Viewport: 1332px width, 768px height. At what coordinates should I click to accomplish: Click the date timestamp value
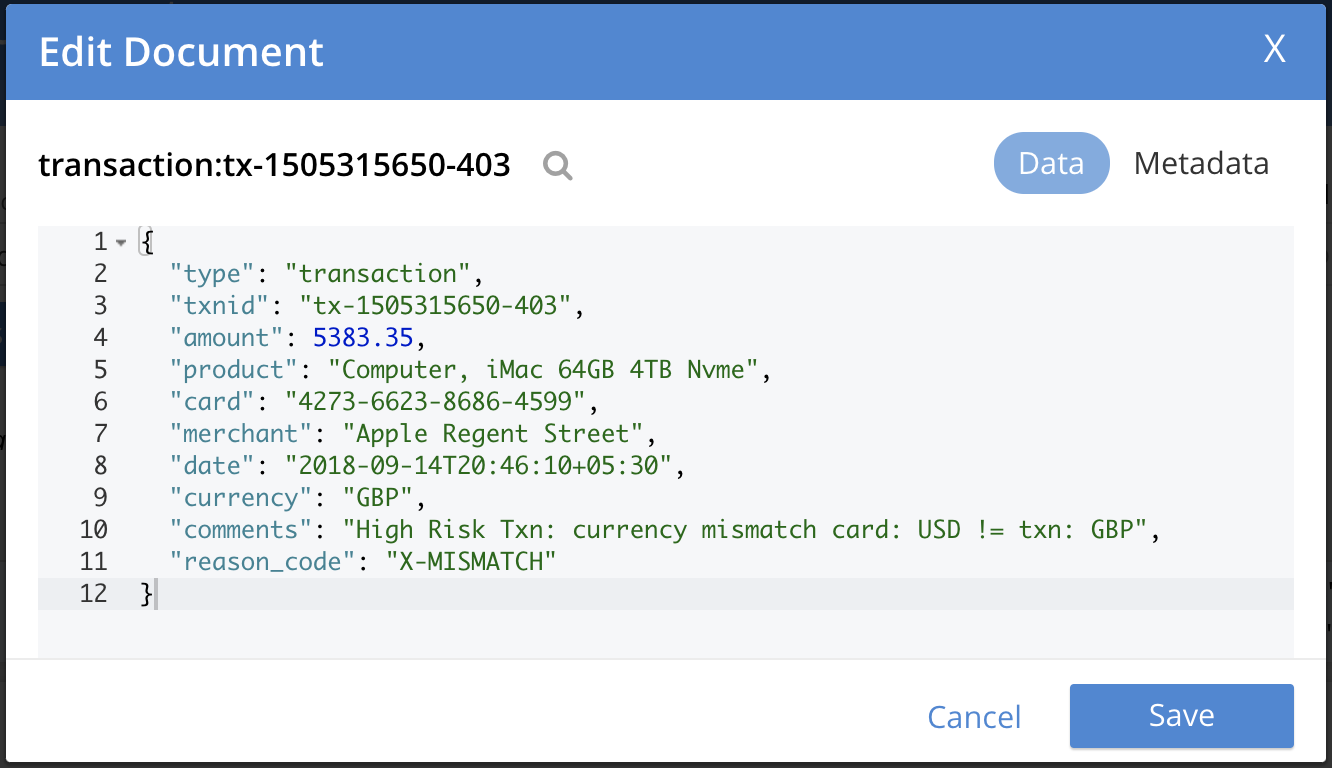tap(480, 465)
